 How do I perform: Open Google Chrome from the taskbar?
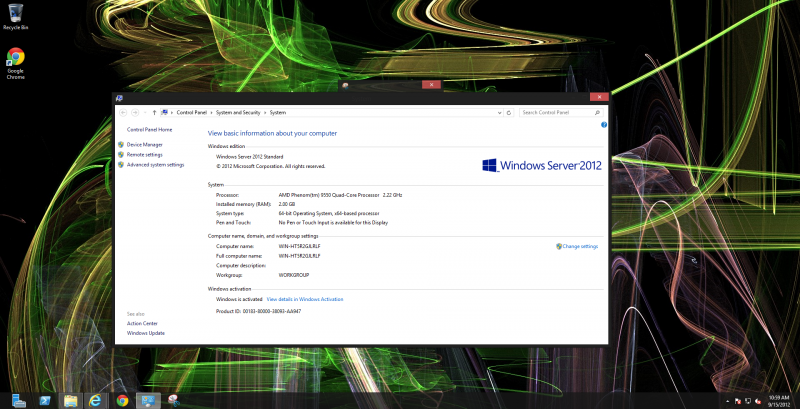pyautogui.click(x=122, y=401)
